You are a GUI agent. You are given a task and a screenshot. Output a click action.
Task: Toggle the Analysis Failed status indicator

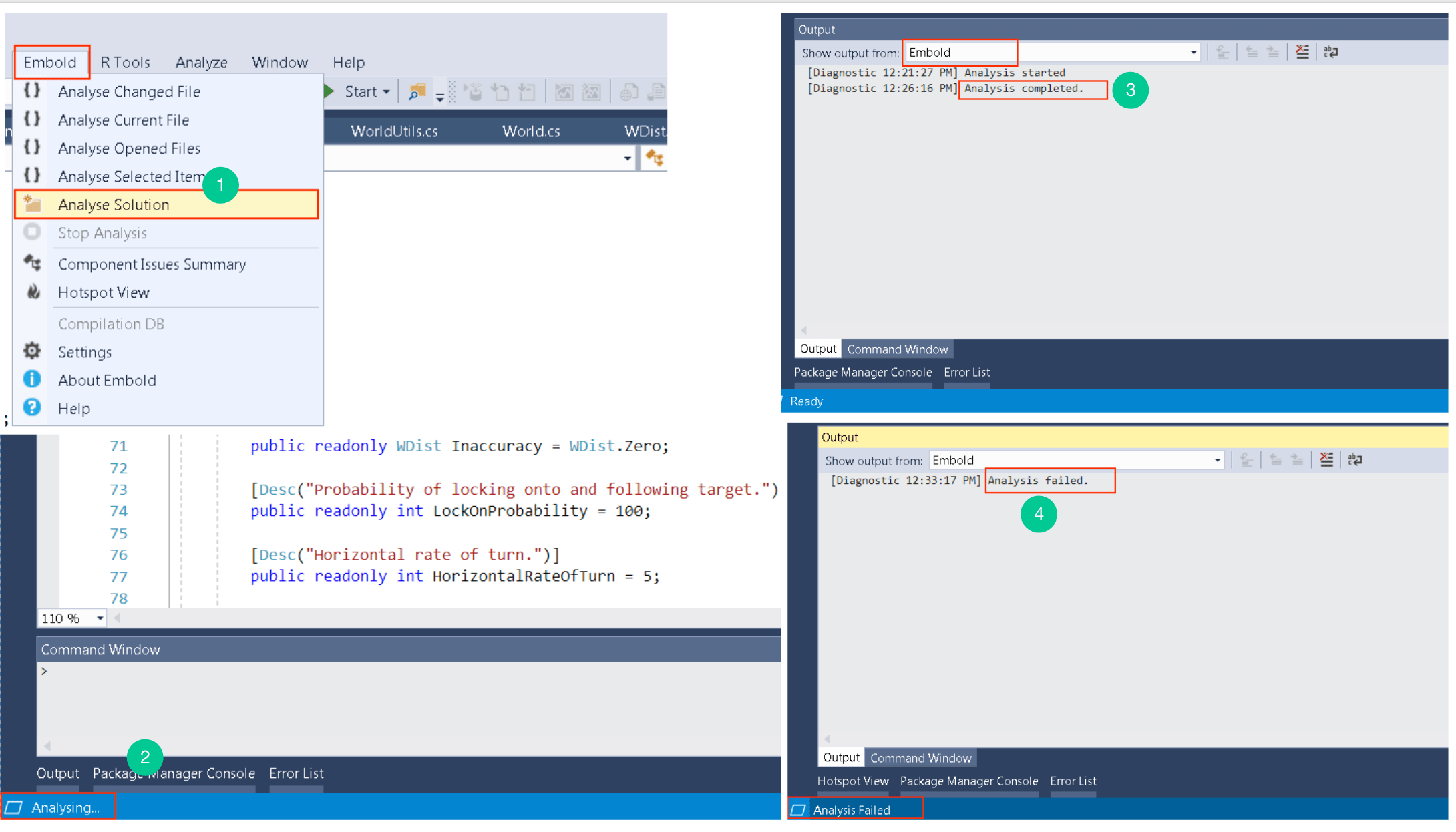(x=852, y=809)
